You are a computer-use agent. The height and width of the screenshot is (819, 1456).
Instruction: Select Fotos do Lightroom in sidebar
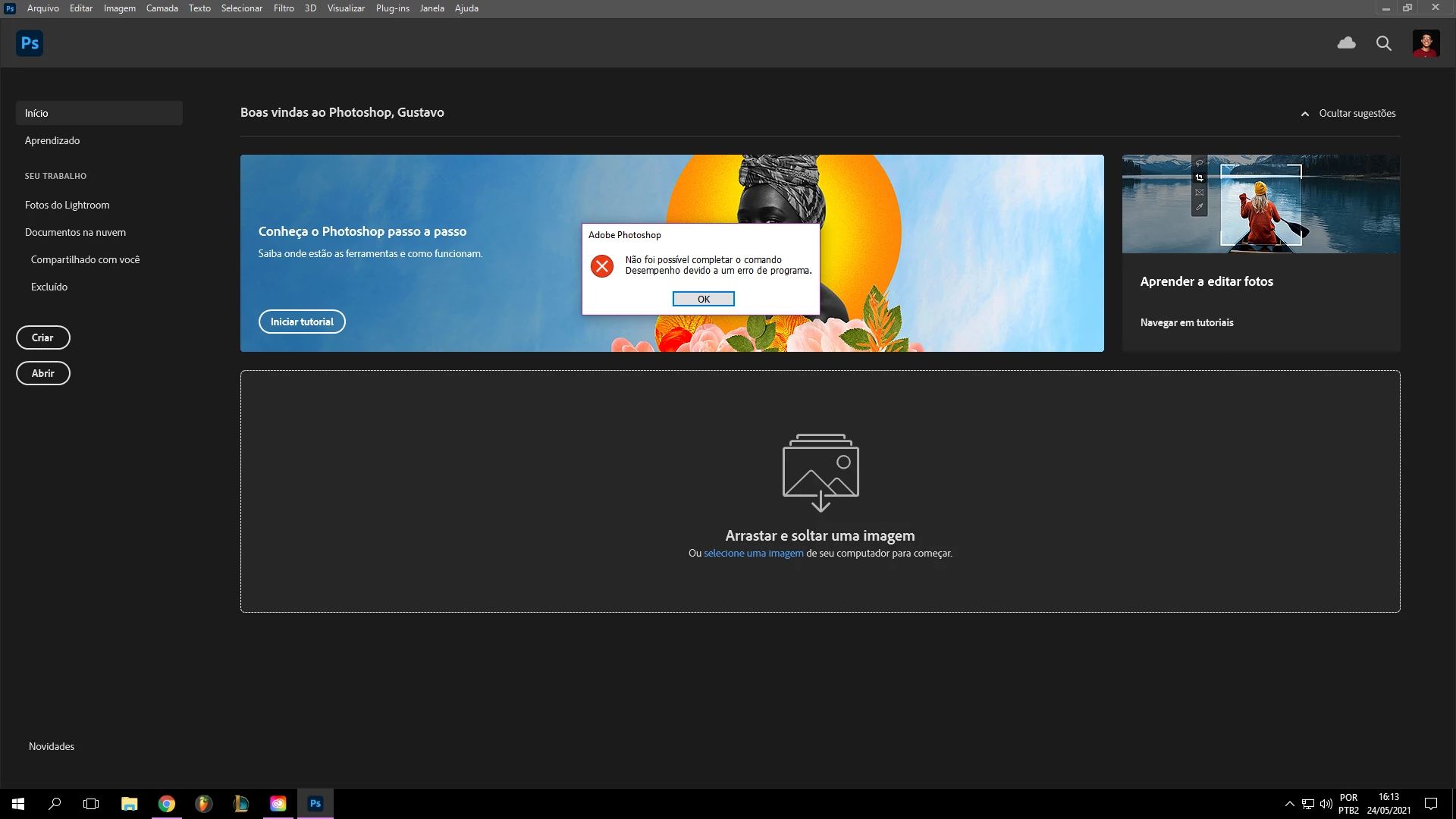click(x=67, y=205)
